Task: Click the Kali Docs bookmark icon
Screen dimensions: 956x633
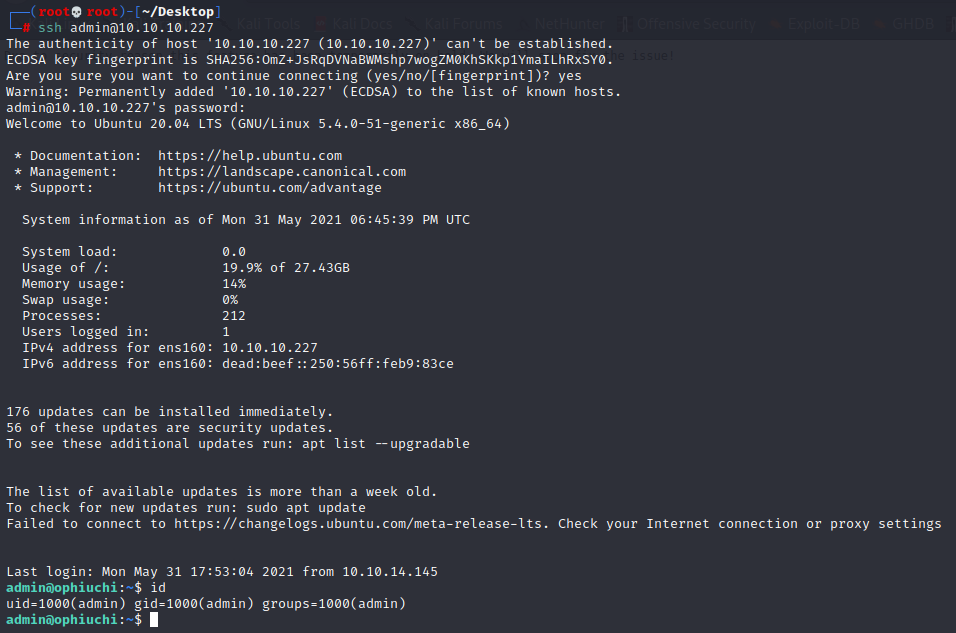Action: coord(321,24)
